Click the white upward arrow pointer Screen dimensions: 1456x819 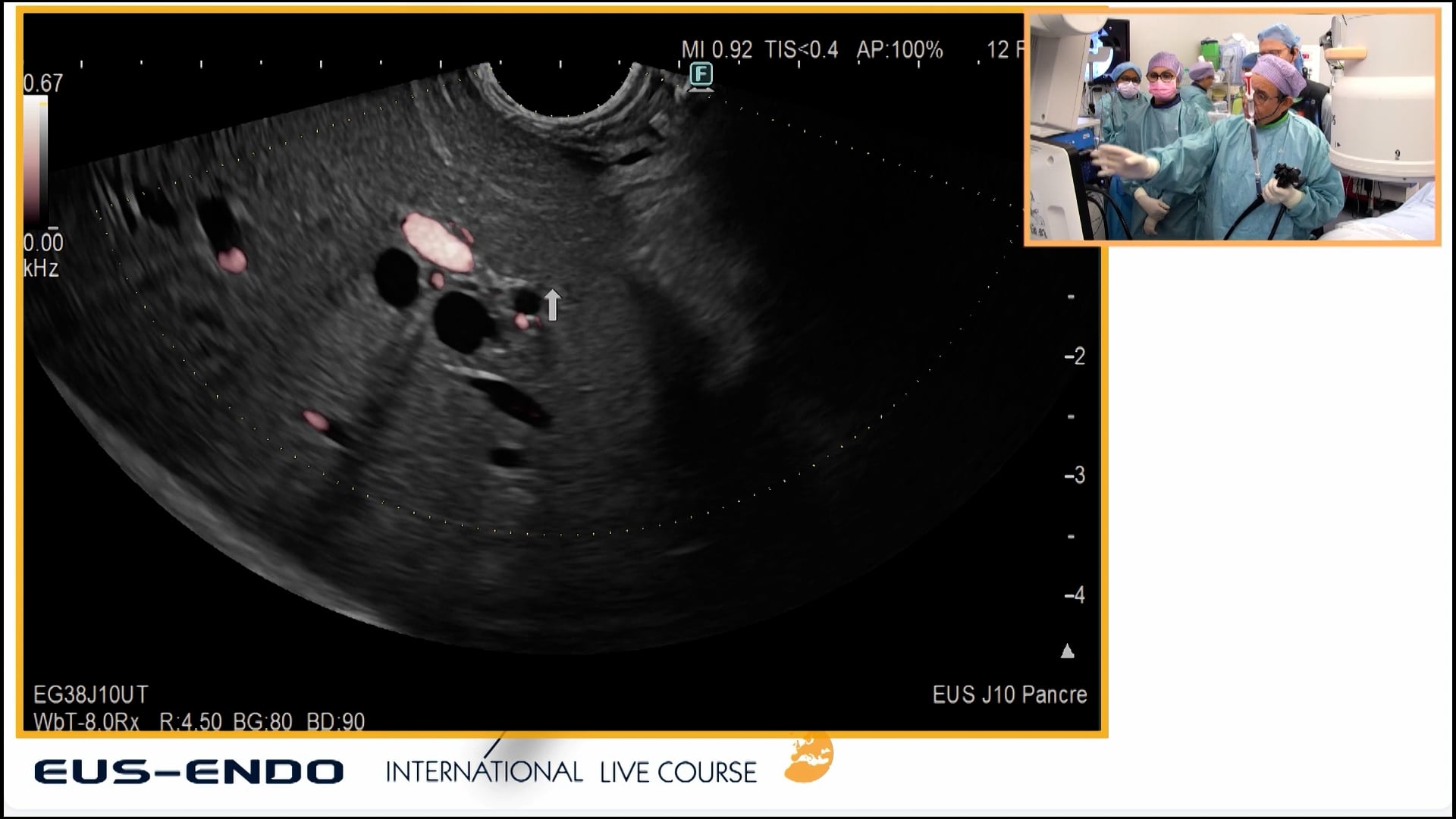tap(552, 304)
